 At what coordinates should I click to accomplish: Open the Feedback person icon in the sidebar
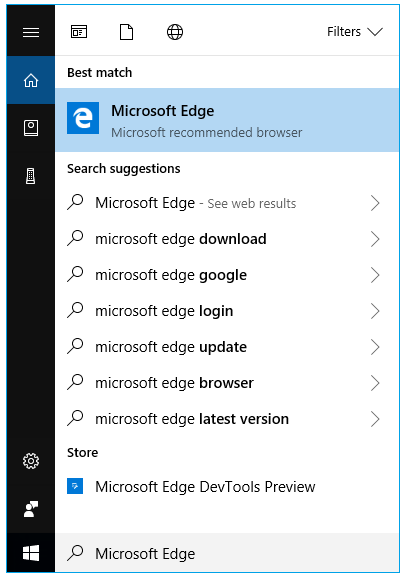point(31,509)
